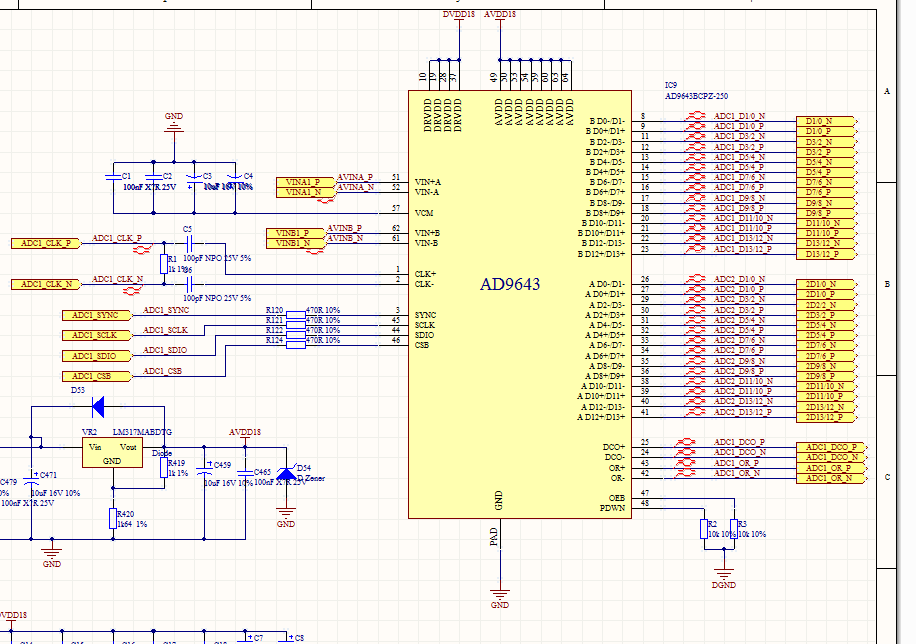This screenshot has height=644, width=916.
Task: Select resistor R124 on CSB line
Action: click(x=296, y=345)
